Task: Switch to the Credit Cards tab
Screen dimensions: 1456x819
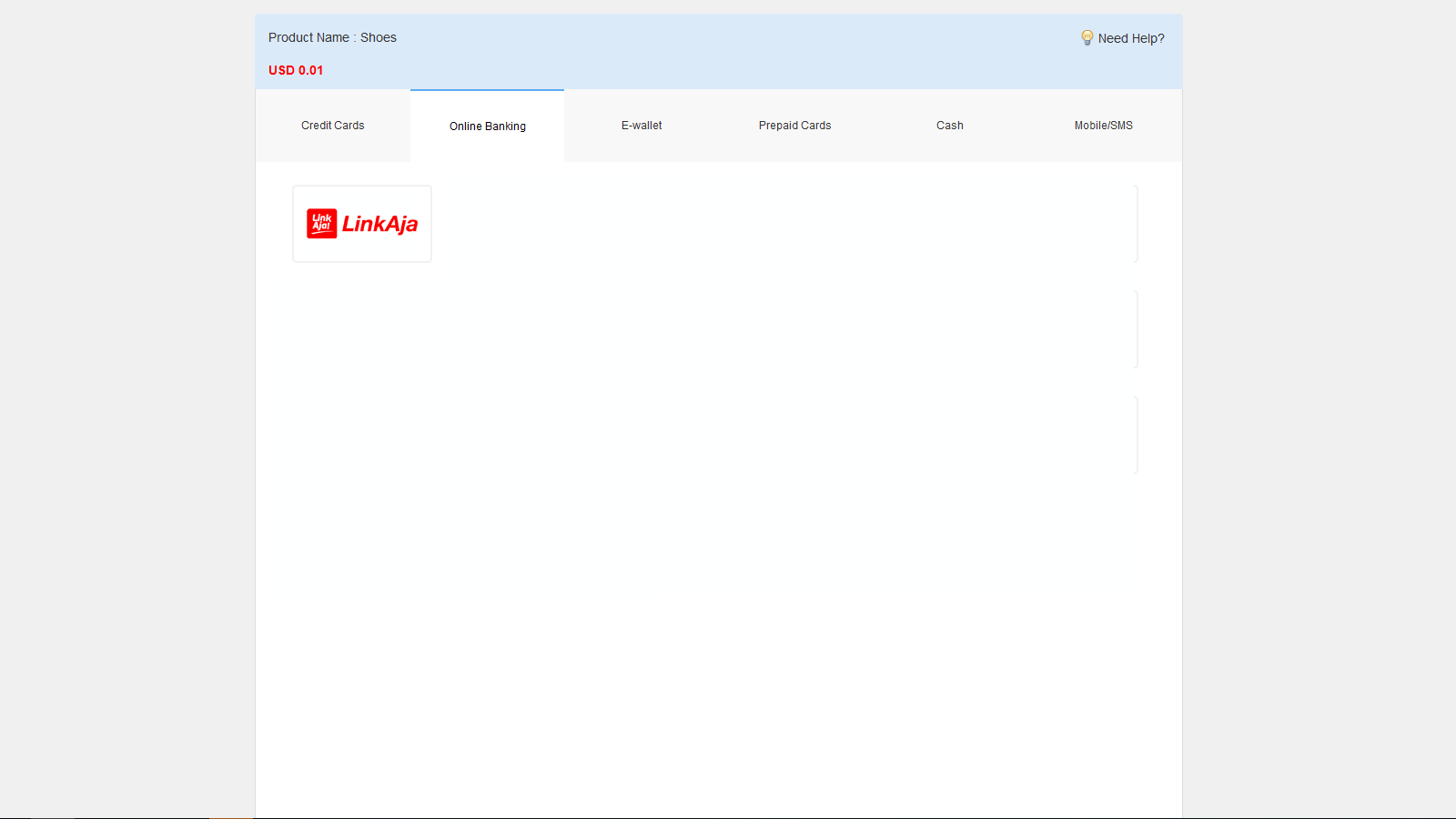Action: point(333,126)
